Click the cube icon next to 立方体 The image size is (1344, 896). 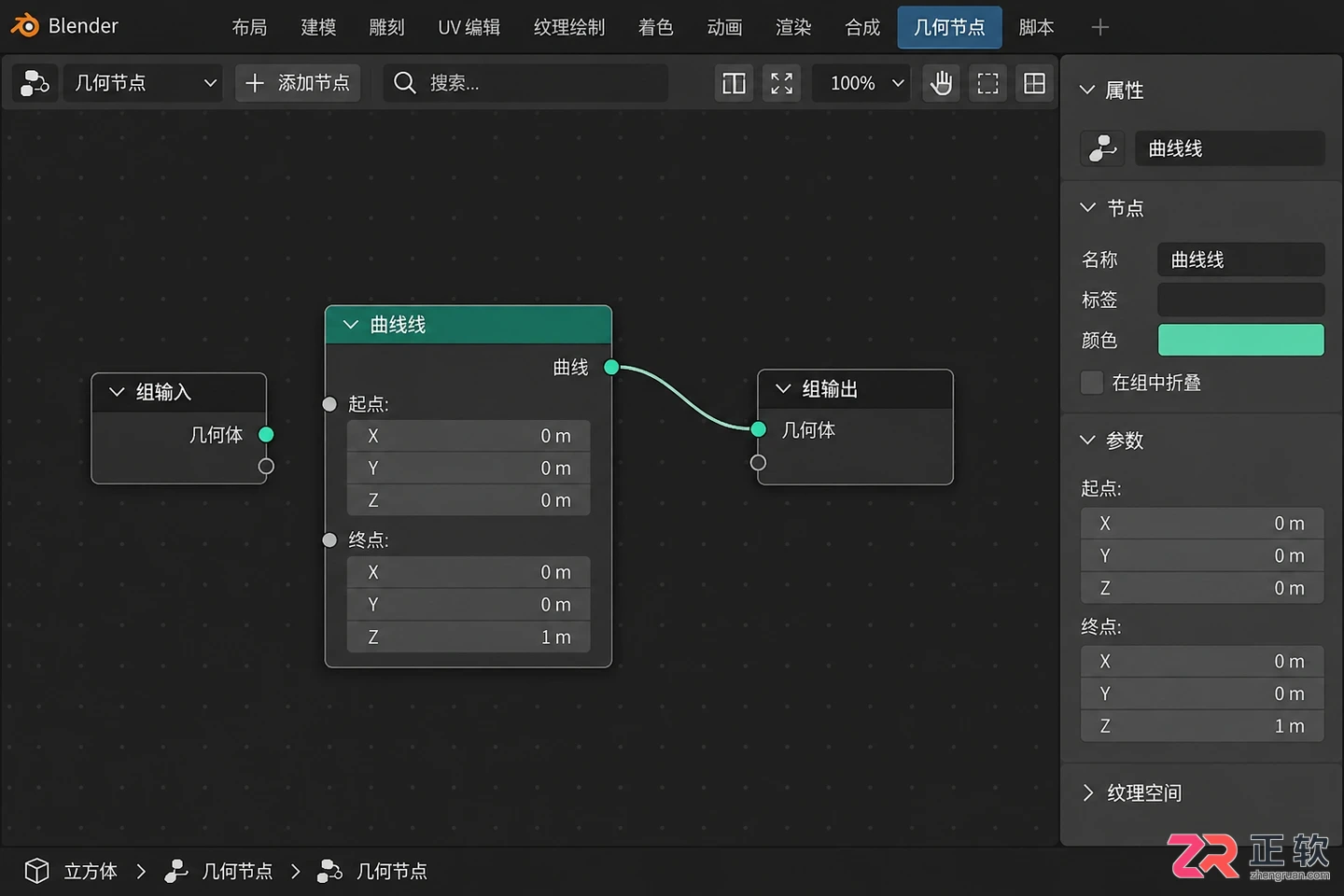click(x=36, y=871)
